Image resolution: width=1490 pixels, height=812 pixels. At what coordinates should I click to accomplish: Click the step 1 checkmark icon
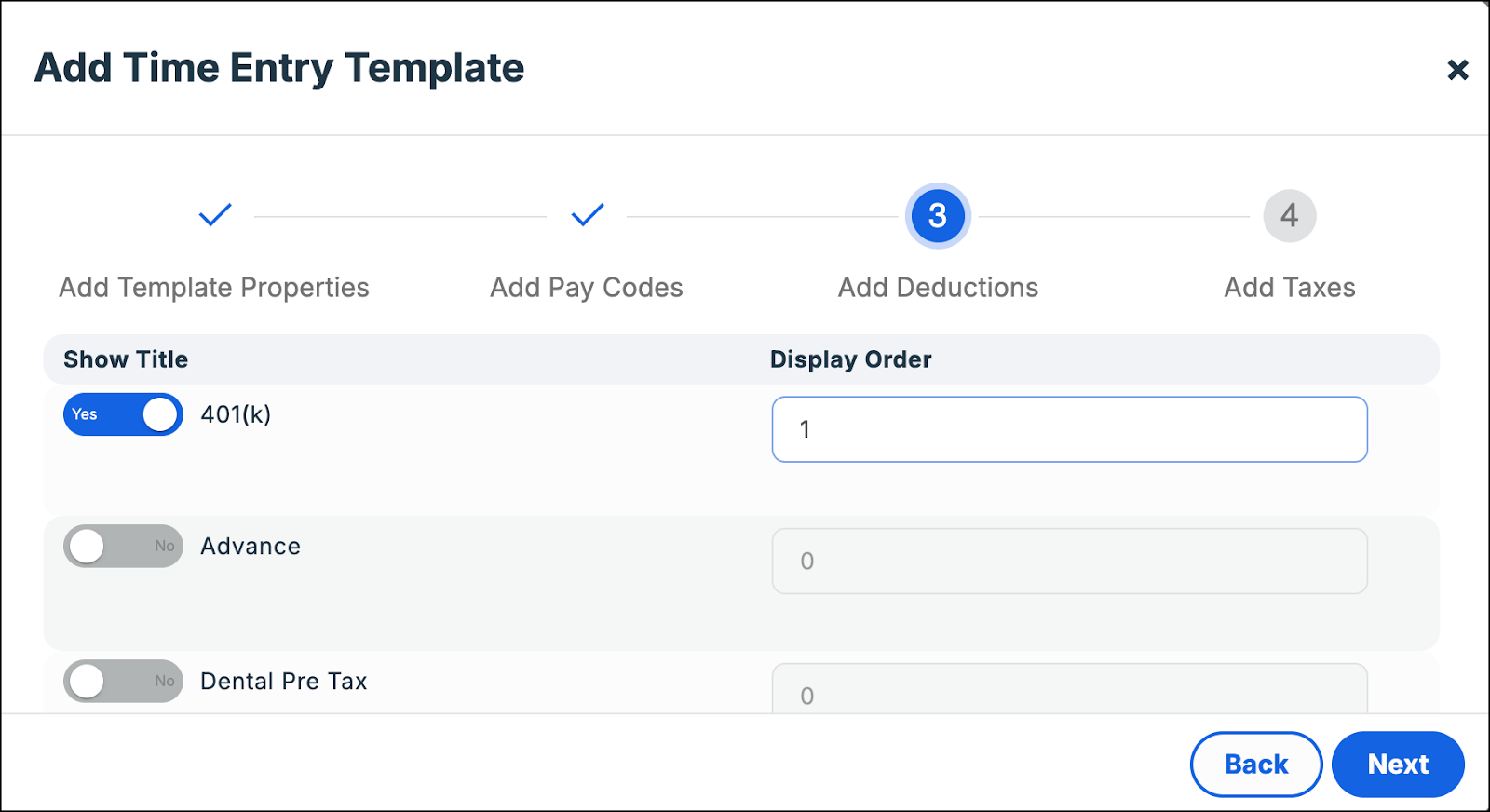click(x=215, y=215)
